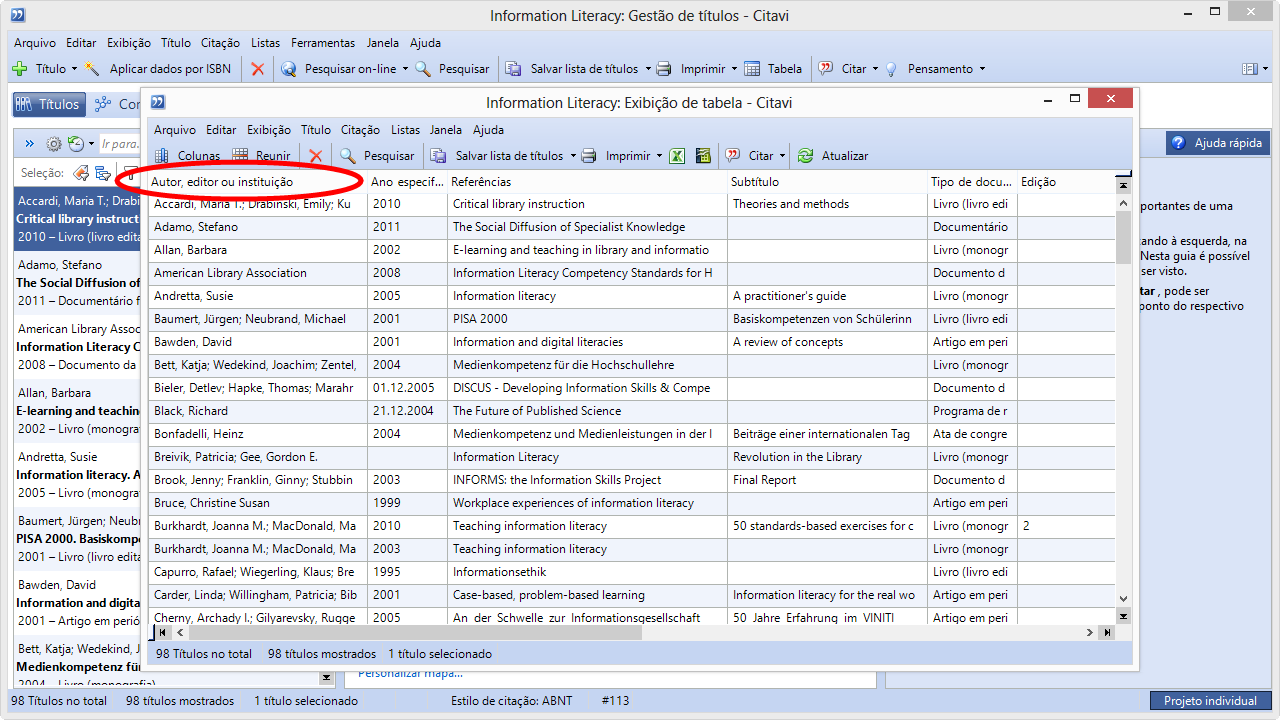Image resolution: width=1280 pixels, height=720 pixels.
Task: Open Título dropdown arrow in main toolbar
Action: 74,69
